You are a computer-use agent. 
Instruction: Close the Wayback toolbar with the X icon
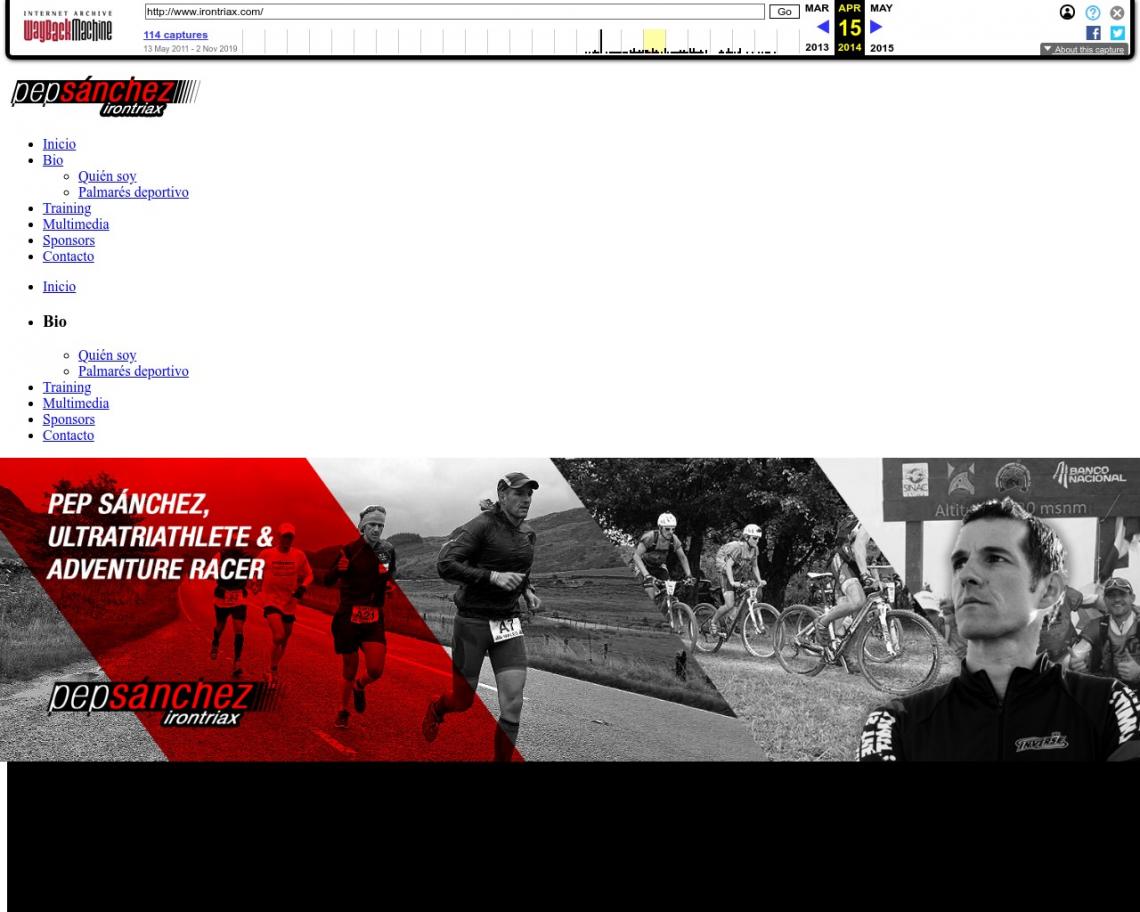[1117, 12]
